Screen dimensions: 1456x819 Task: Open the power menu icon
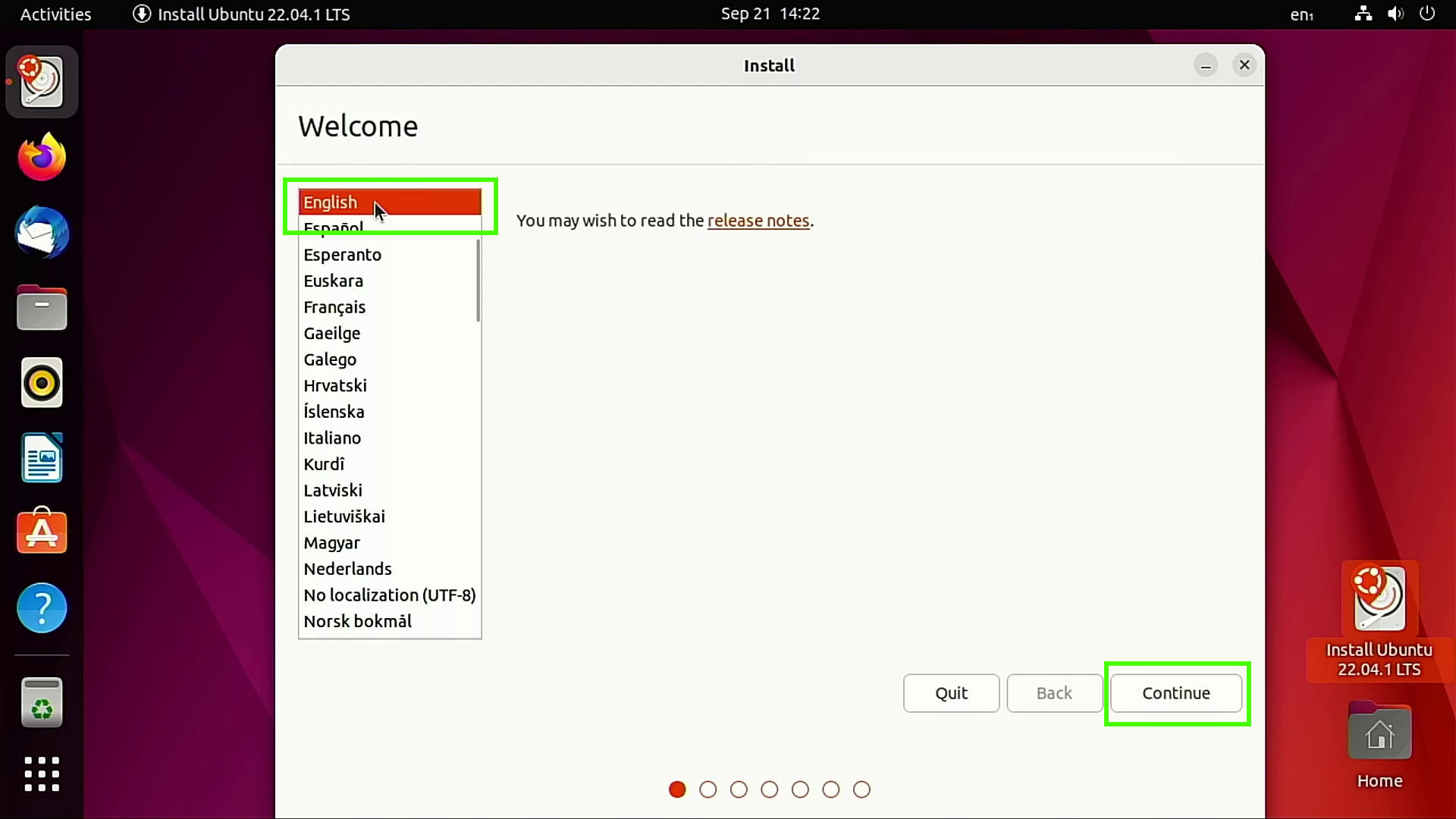click(x=1427, y=14)
